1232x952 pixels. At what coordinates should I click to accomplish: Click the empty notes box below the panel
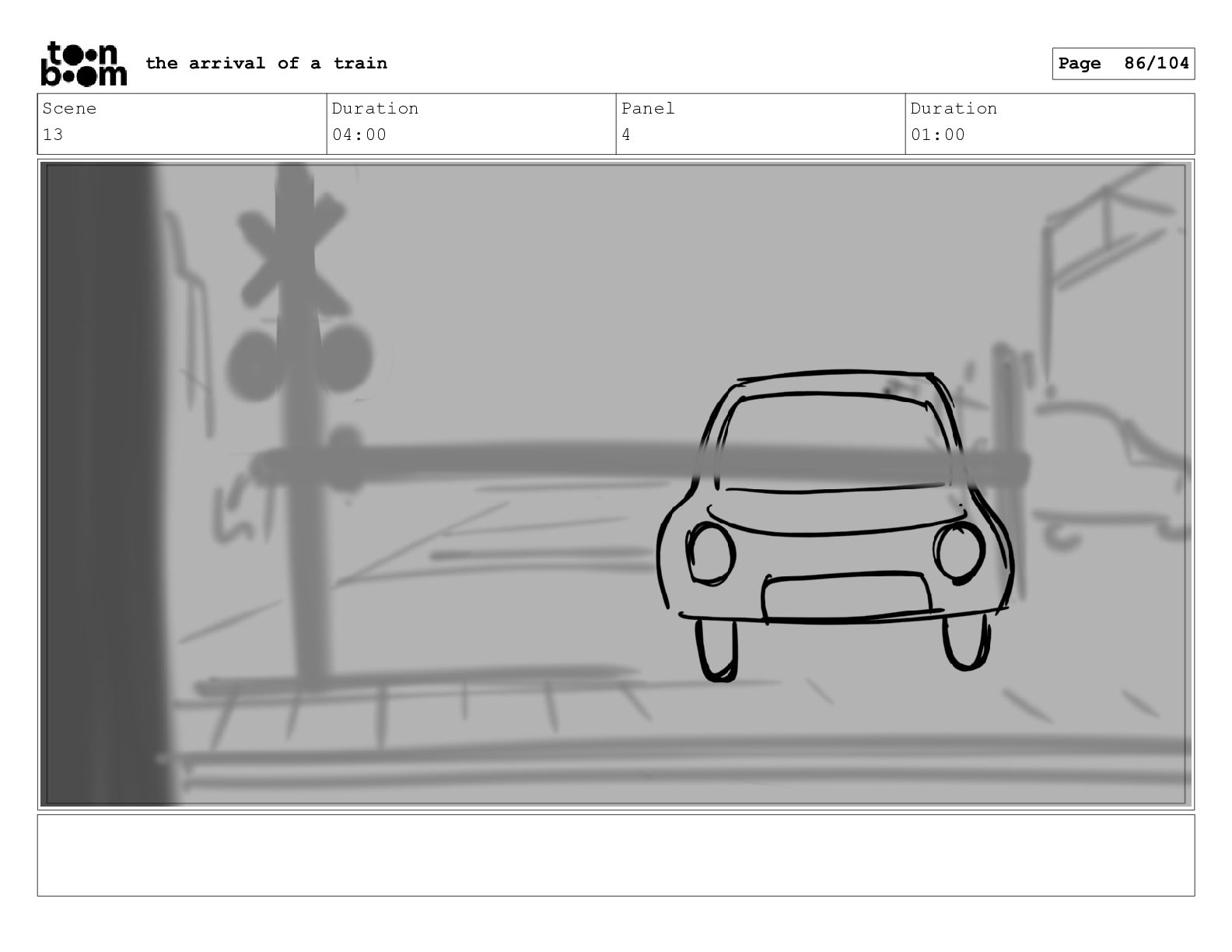[616, 855]
